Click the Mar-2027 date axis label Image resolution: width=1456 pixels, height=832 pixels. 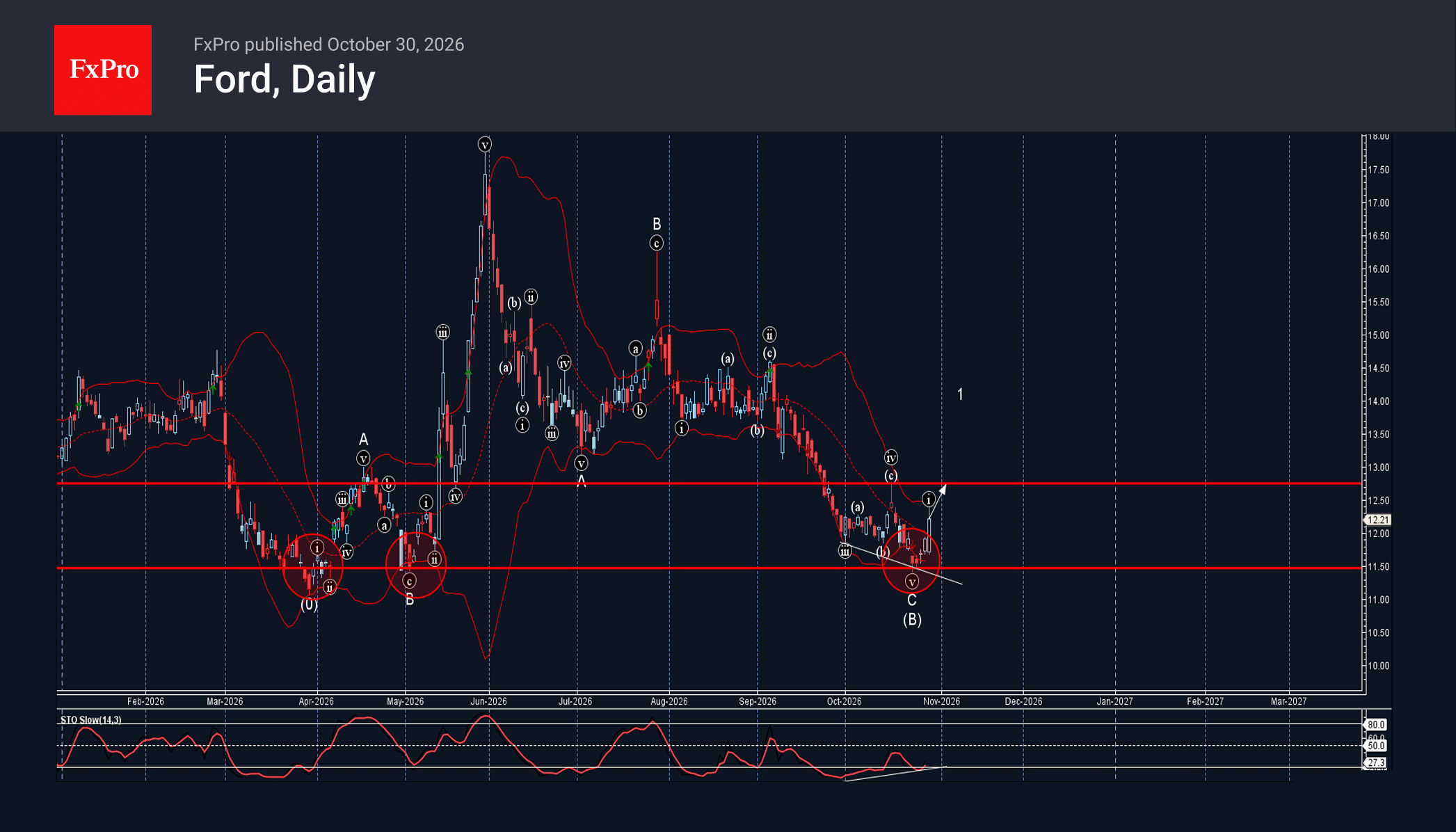tap(1289, 701)
